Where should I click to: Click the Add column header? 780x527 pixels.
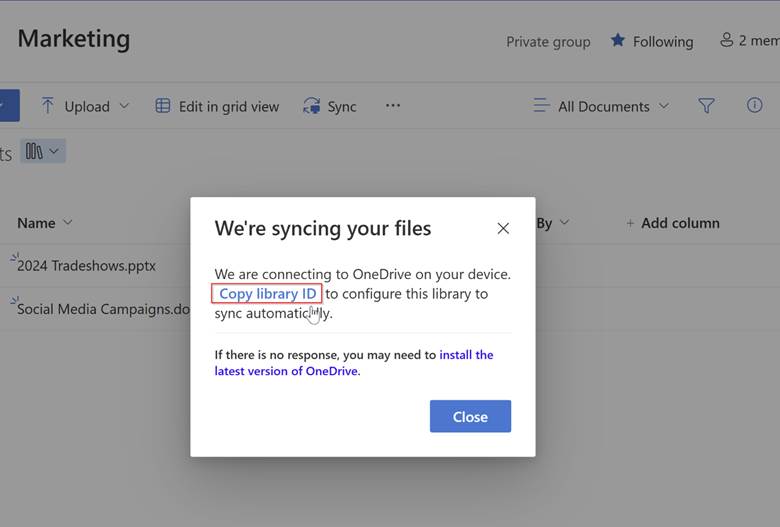coord(672,223)
